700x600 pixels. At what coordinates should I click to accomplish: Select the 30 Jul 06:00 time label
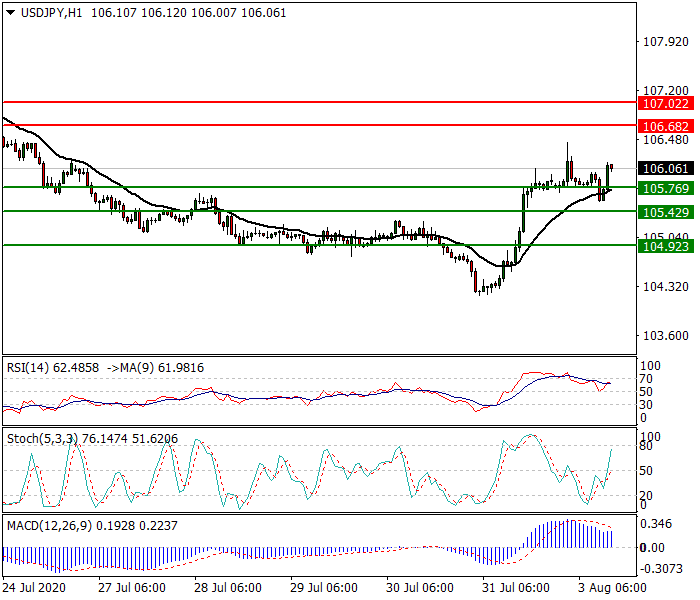pyautogui.click(x=420, y=588)
